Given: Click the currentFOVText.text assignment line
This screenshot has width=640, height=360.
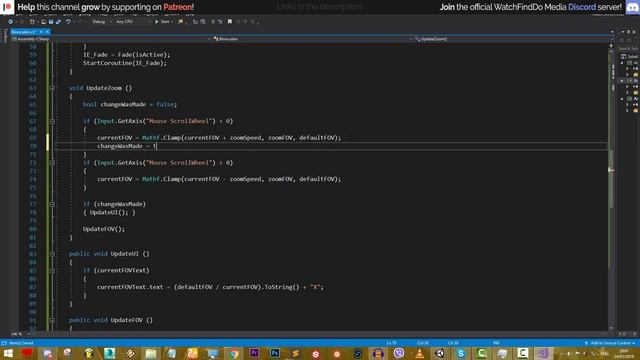Looking at the screenshot, I should 210,287.
